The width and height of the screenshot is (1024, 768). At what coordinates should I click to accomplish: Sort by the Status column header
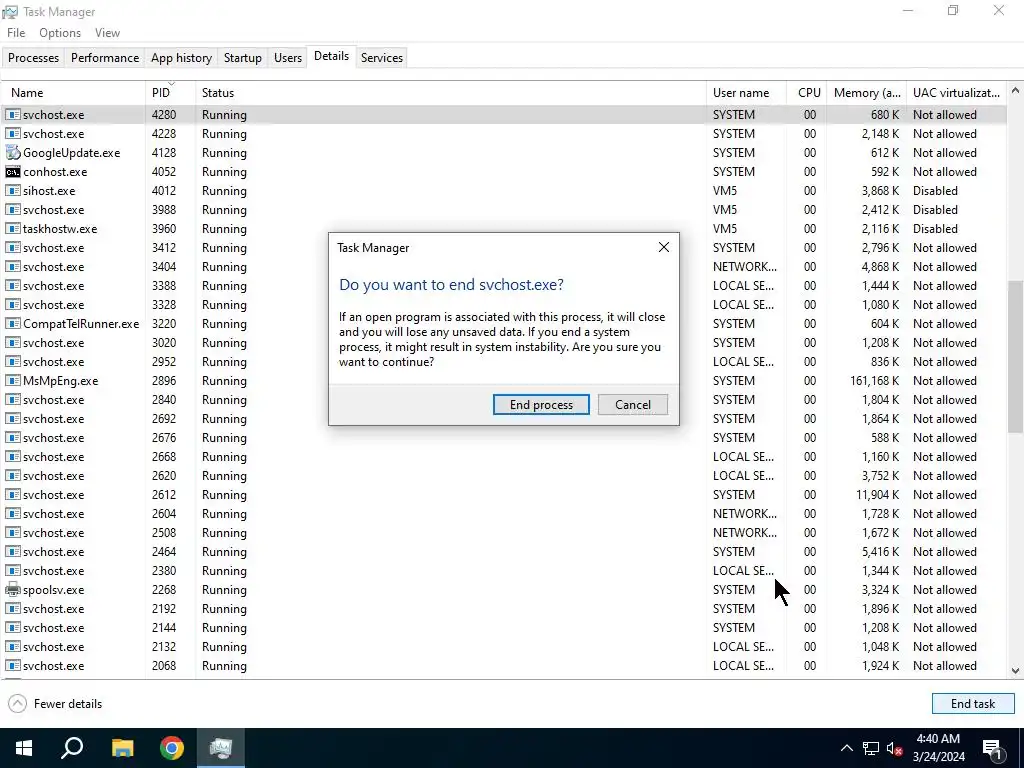[x=451, y=93]
